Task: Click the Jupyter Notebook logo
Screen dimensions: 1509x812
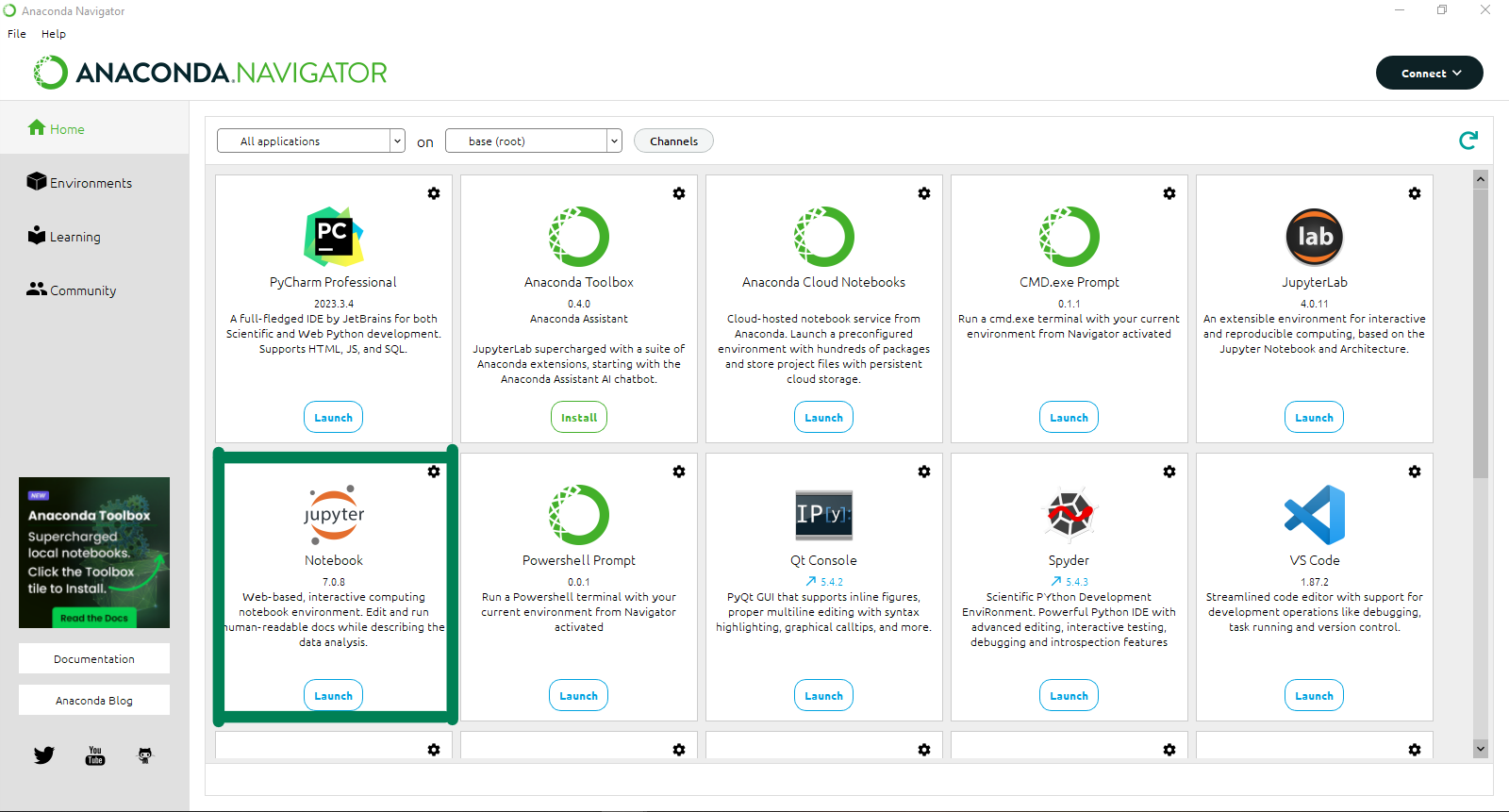Action: [x=334, y=515]
